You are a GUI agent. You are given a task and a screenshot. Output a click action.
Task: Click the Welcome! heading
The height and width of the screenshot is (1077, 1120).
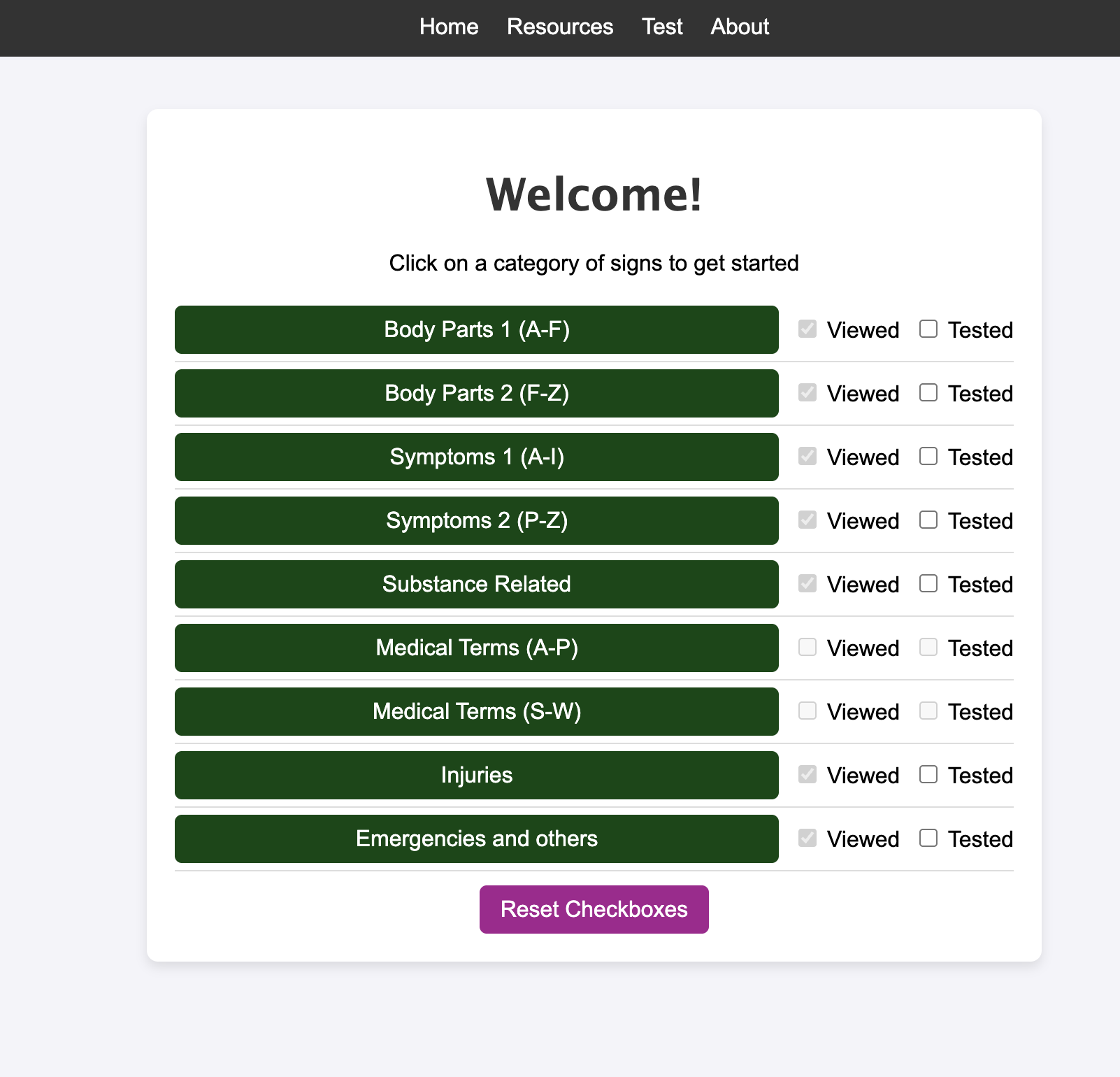click(x=594, y=194)
